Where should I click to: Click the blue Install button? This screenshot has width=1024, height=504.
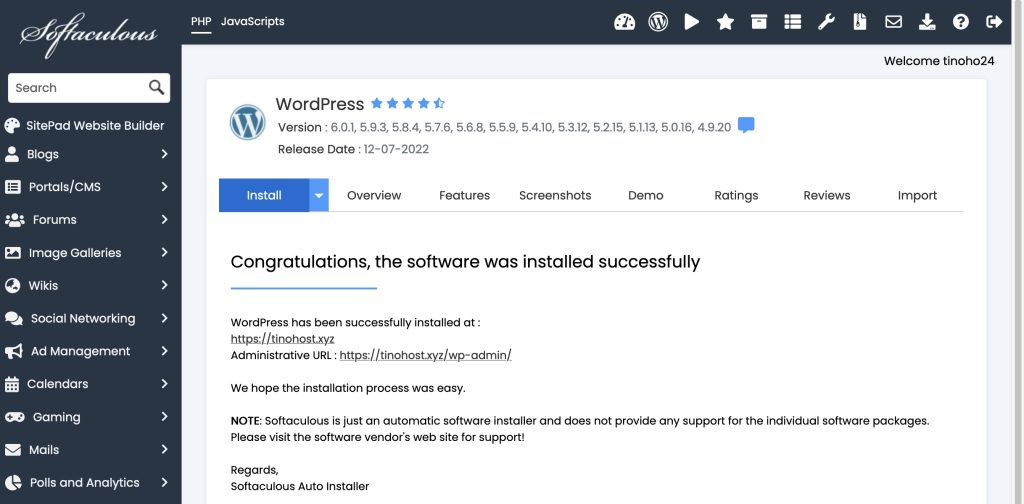coord(264,195)
